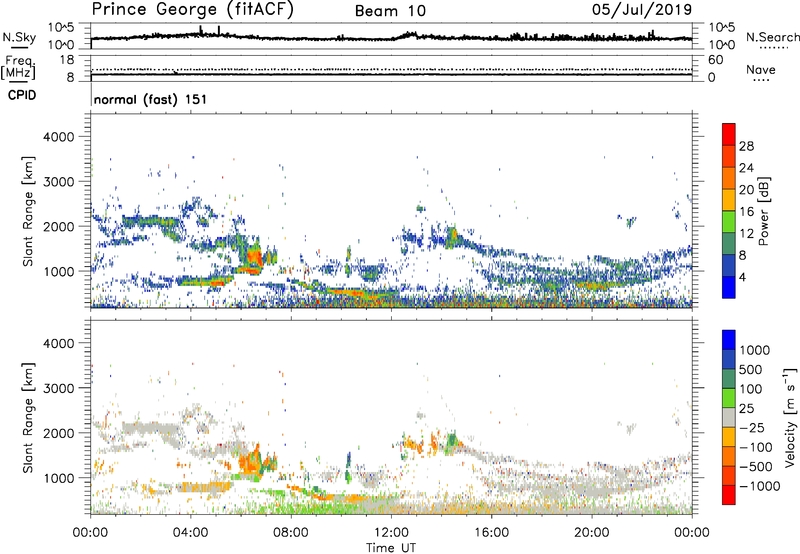Click the '4000' tick on power panel
800x554 pixels.
click(x=59, y=137)
